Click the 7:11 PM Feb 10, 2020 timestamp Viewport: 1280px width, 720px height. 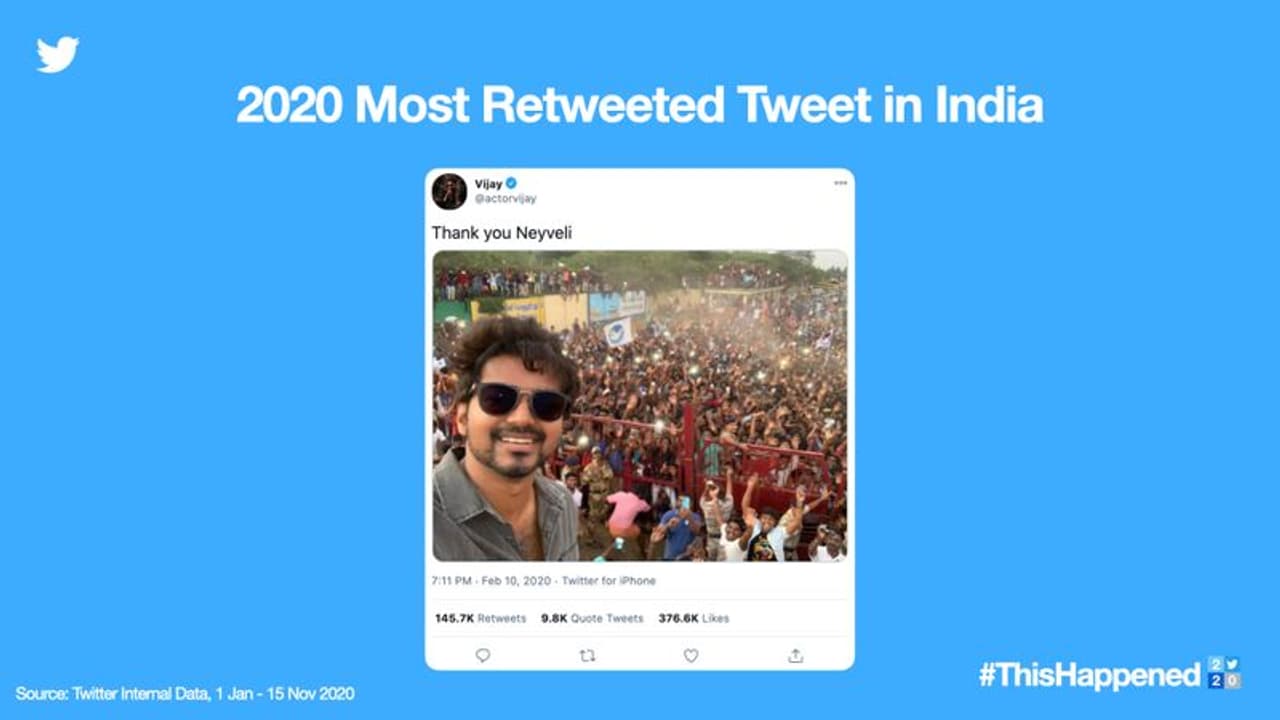491,581
